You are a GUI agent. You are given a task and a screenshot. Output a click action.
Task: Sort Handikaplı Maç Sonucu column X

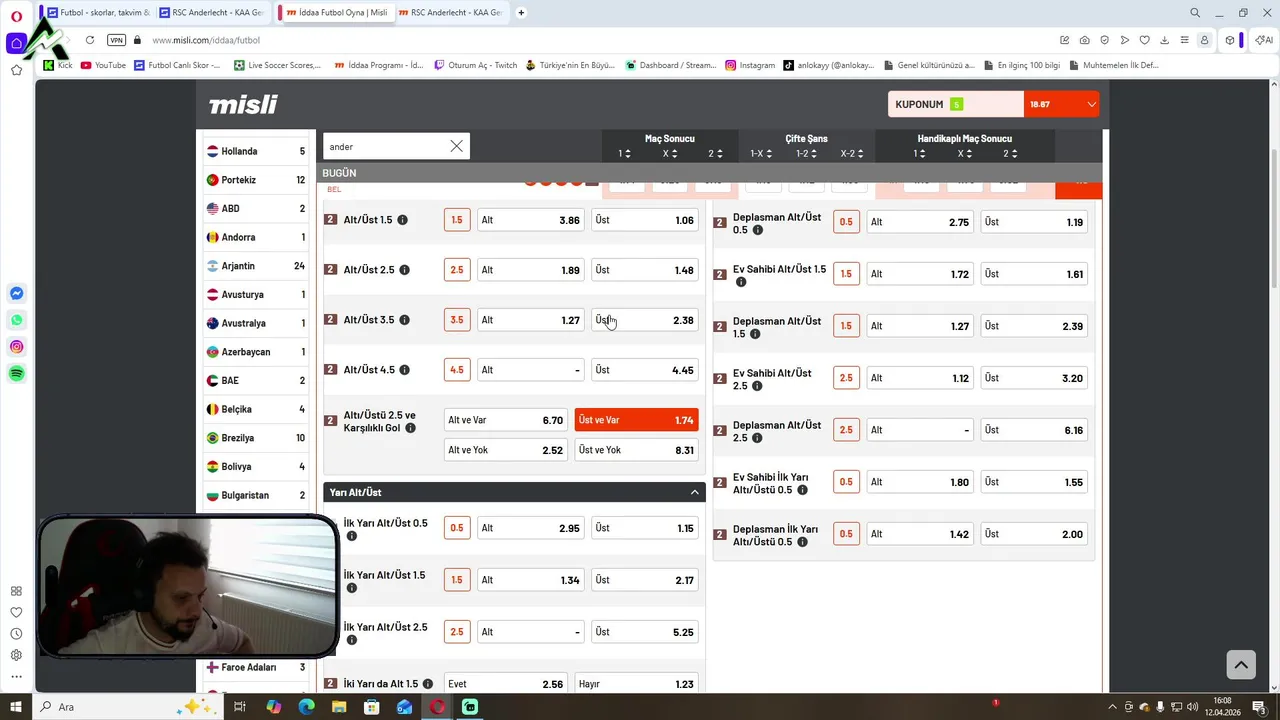coord(964,154)
